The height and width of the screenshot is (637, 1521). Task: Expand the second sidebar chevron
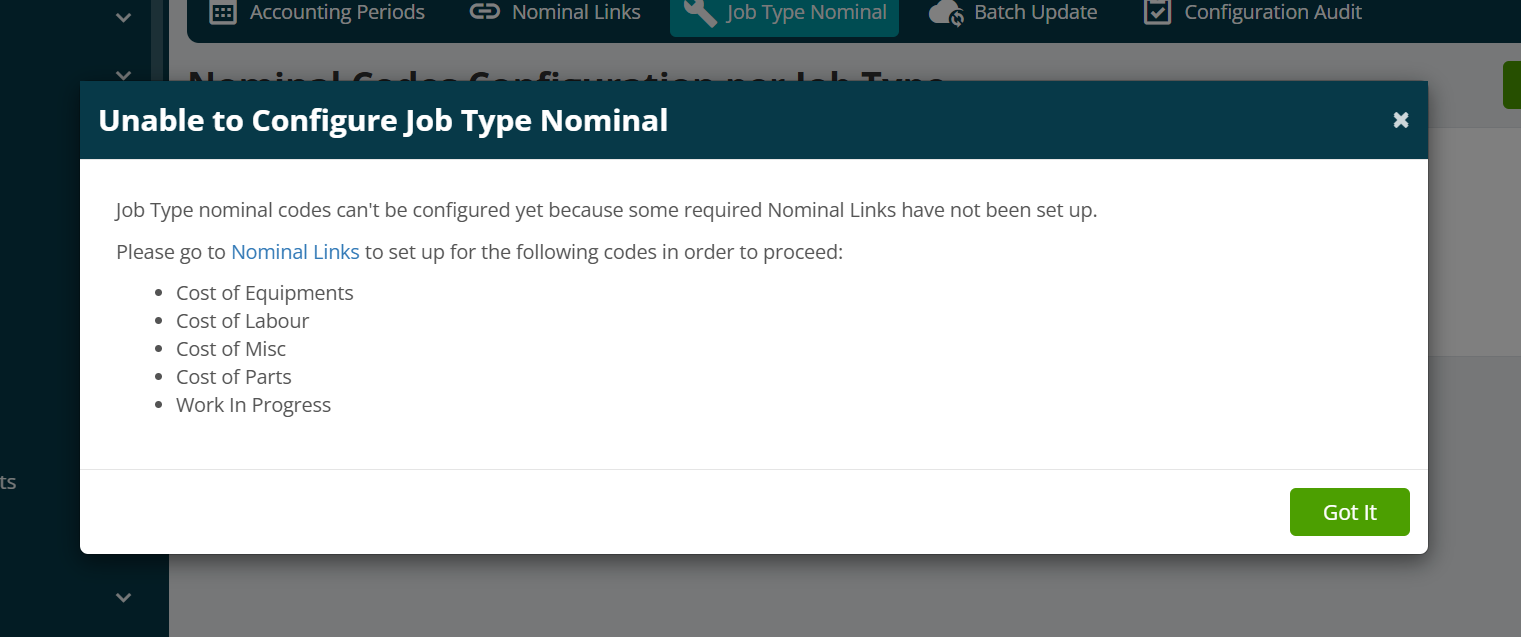point(124,75)
